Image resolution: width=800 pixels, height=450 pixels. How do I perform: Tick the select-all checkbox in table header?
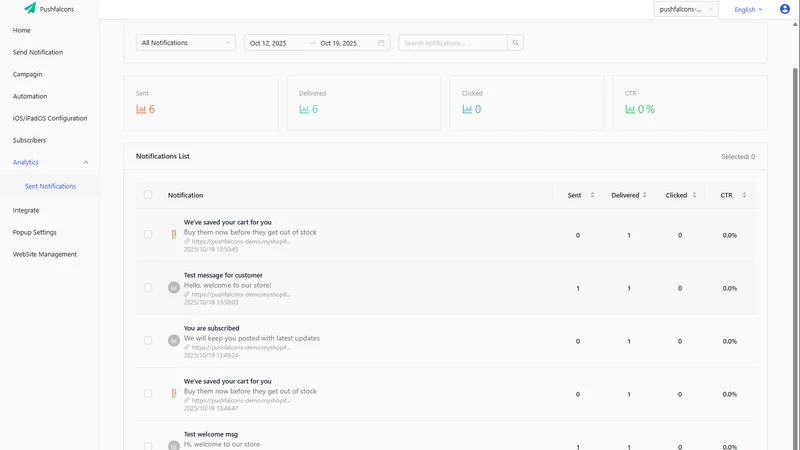point(148,194)
